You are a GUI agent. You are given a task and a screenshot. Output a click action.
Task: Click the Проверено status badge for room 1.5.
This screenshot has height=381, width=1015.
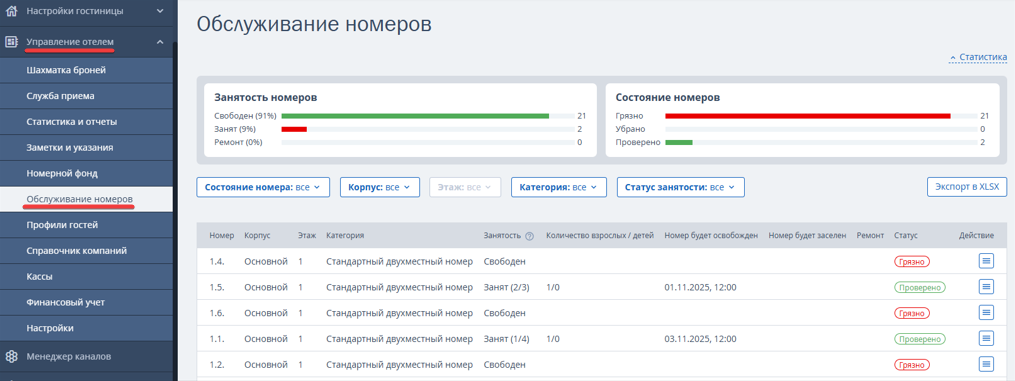920,287
